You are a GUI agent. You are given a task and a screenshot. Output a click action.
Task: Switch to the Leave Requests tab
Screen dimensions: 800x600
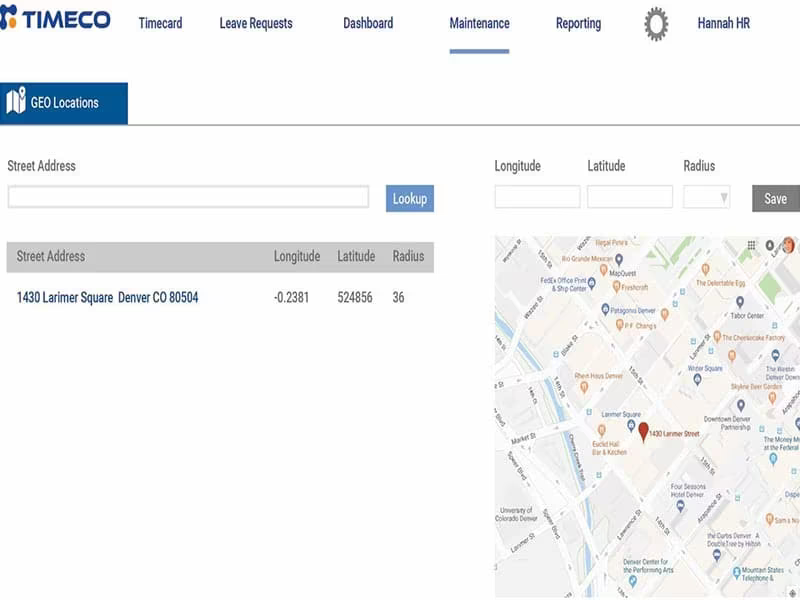[x=256, y=23]
